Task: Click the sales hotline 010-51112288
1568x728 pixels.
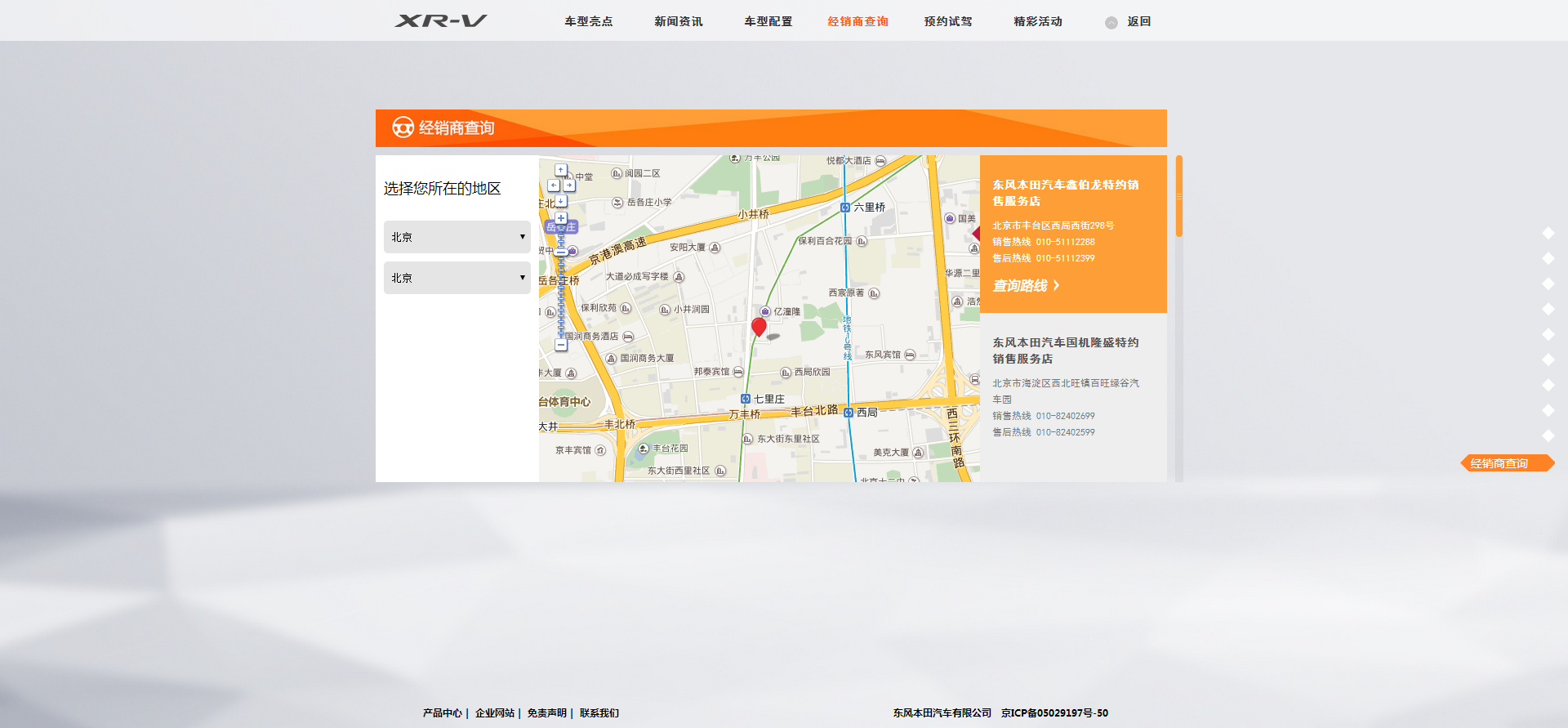Action: [1065, 242]
